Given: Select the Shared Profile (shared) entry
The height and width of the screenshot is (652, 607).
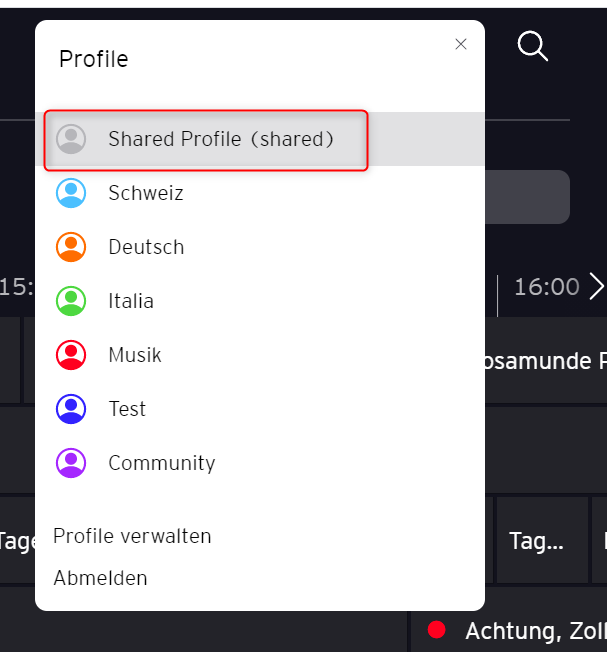Looking at the screenshot, I should [x=220, y=139].
